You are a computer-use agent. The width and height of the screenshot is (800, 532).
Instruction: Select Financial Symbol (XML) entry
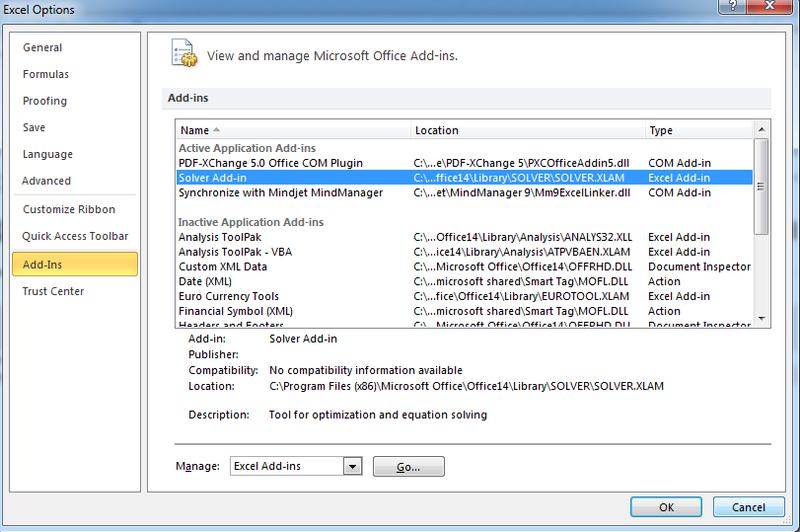tap(464, 311)
